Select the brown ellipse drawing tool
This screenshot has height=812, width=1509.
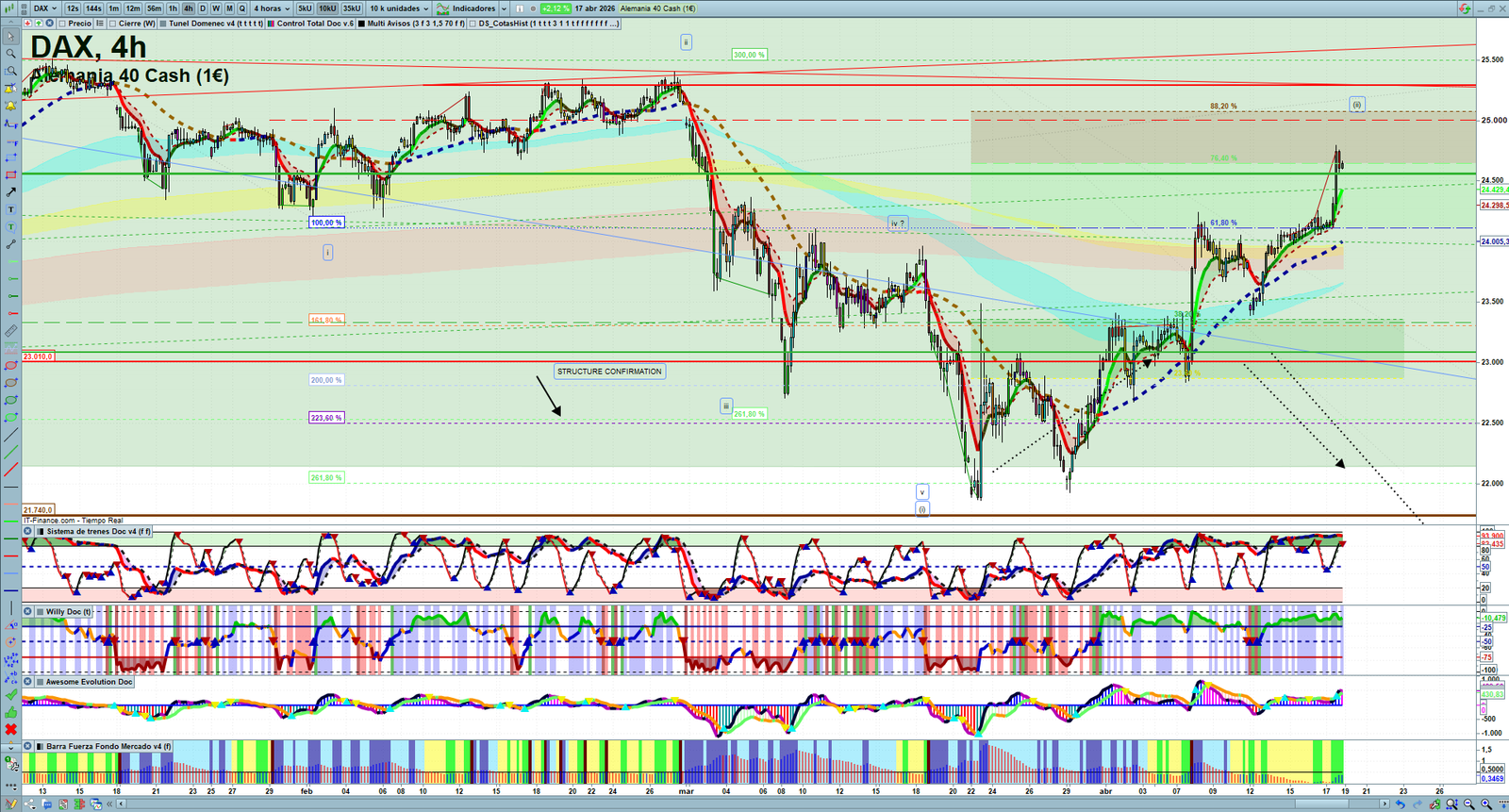pos(10,383)
